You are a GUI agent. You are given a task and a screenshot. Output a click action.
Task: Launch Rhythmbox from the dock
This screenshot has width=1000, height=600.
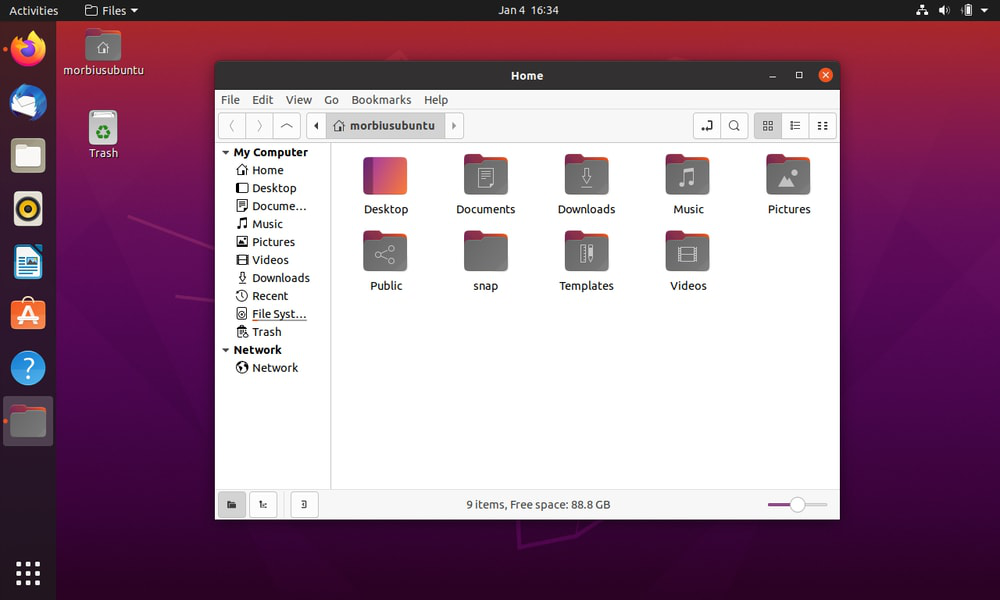tap(28, 209)
